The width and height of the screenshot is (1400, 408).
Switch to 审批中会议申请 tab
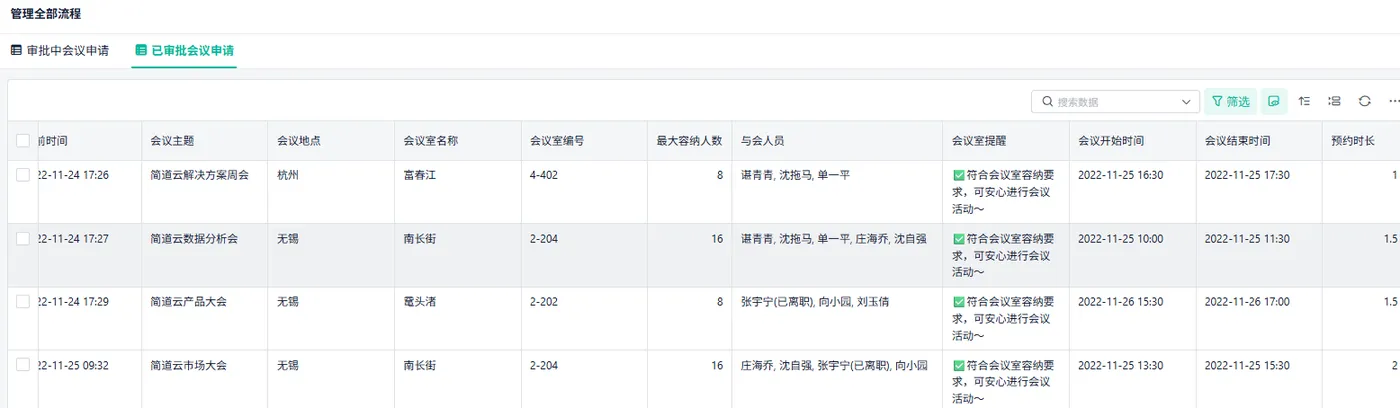point(67,50)
